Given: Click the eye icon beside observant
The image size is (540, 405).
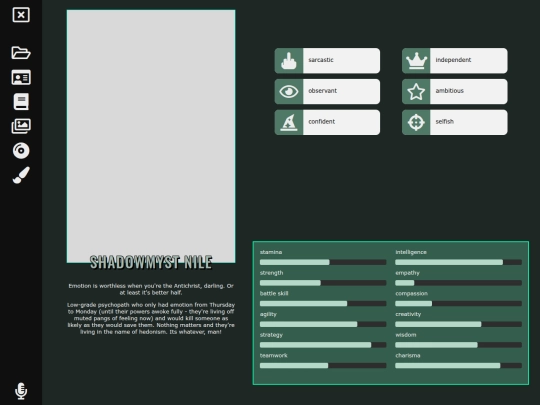Looking at the screenshot, I should 289,92.
